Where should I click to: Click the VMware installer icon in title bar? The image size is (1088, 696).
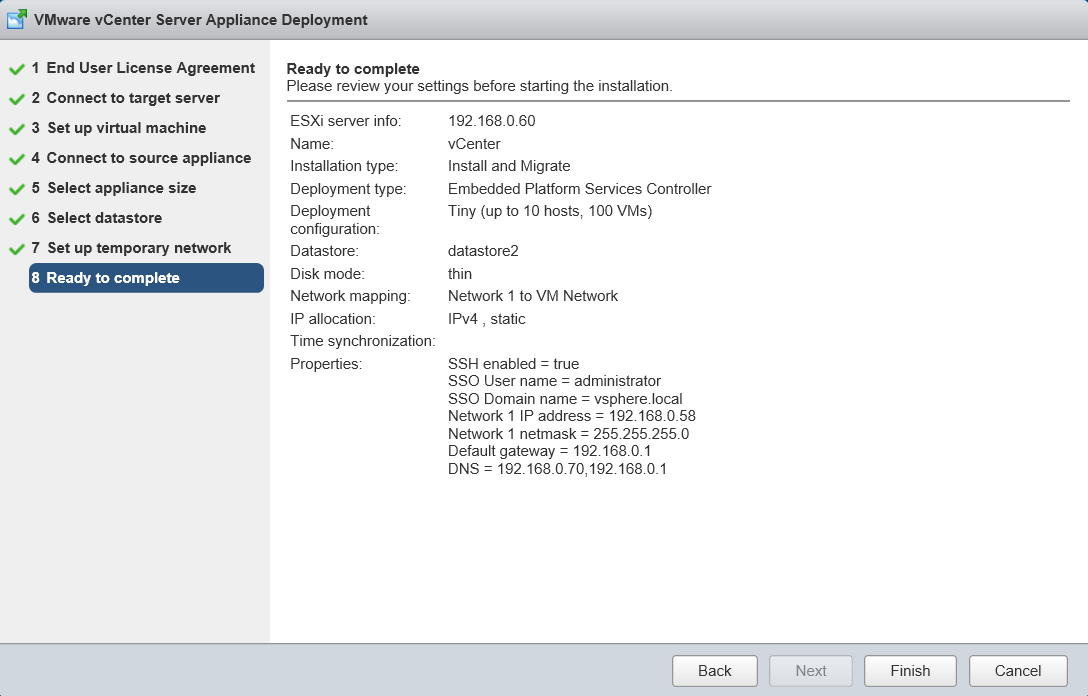point(17,19)
